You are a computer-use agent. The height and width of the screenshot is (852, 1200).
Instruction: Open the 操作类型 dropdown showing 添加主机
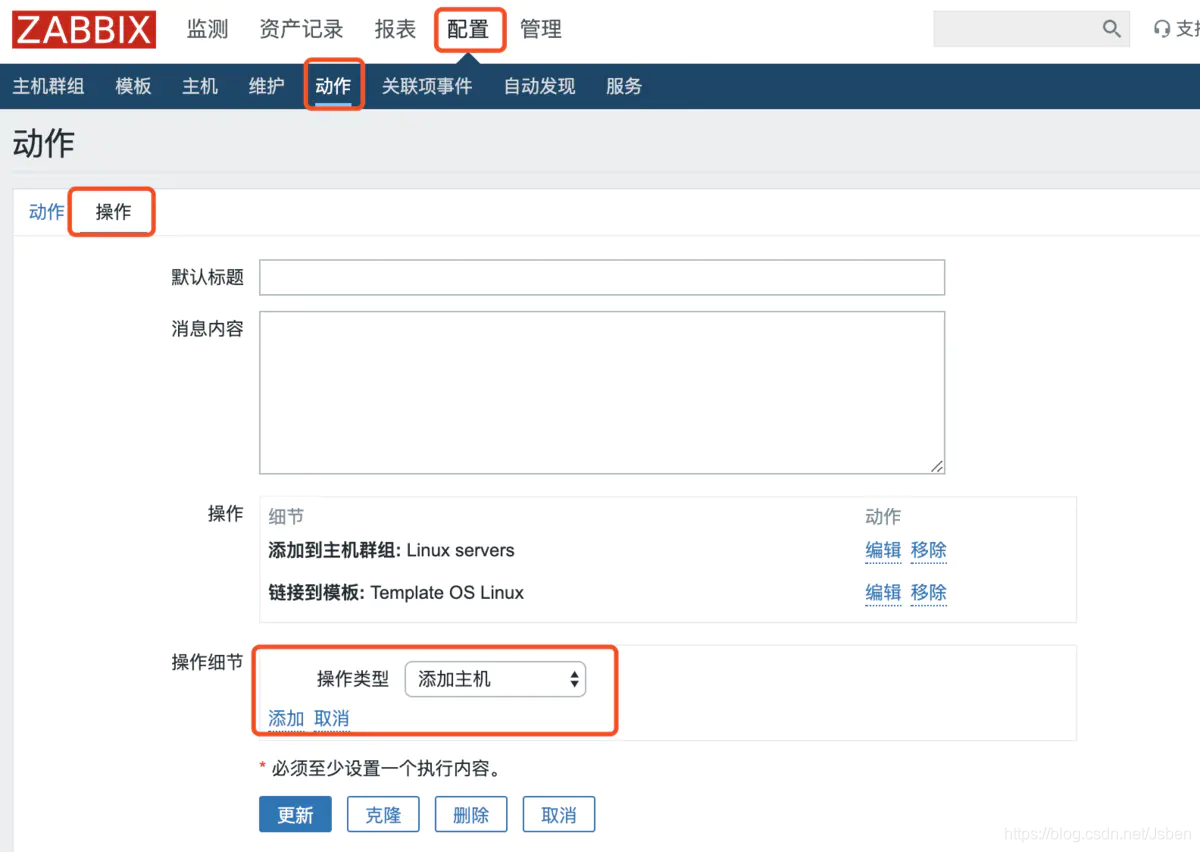point(495,679)
